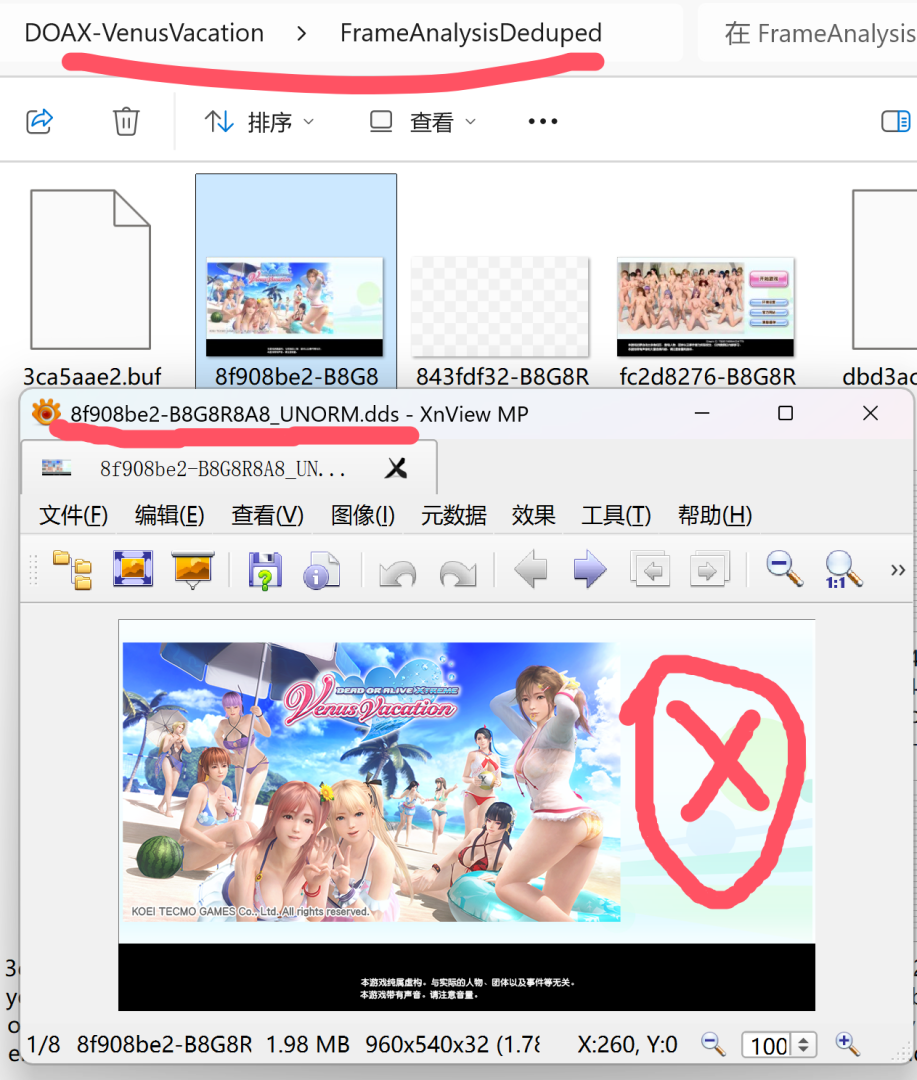Click the Undo arrow in XnView toolbar
Image resolution: width=917 pixels, height=1080 pixels.
[398, 572]
